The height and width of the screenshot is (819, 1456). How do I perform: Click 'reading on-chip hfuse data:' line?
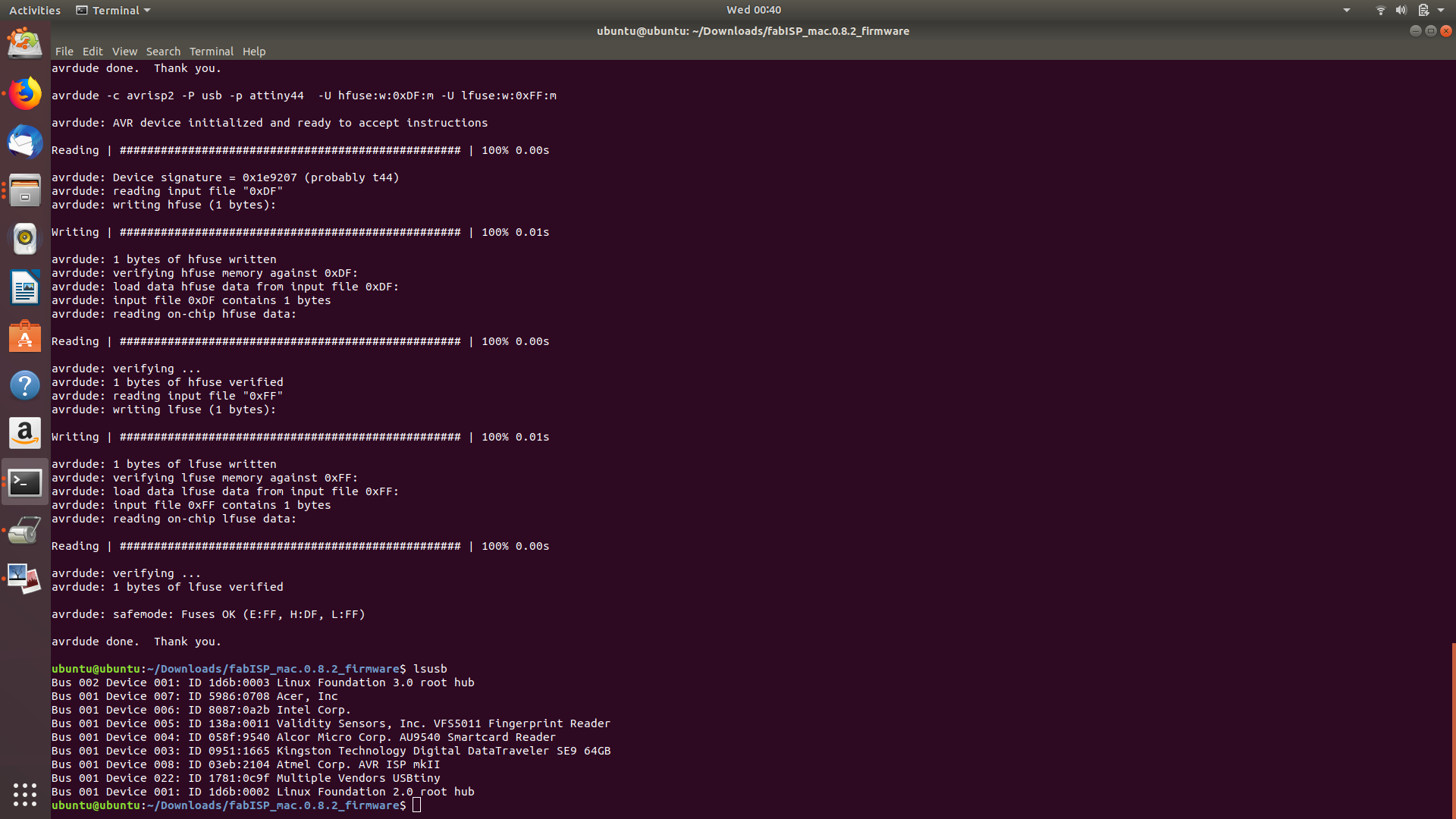click(174, 314)
